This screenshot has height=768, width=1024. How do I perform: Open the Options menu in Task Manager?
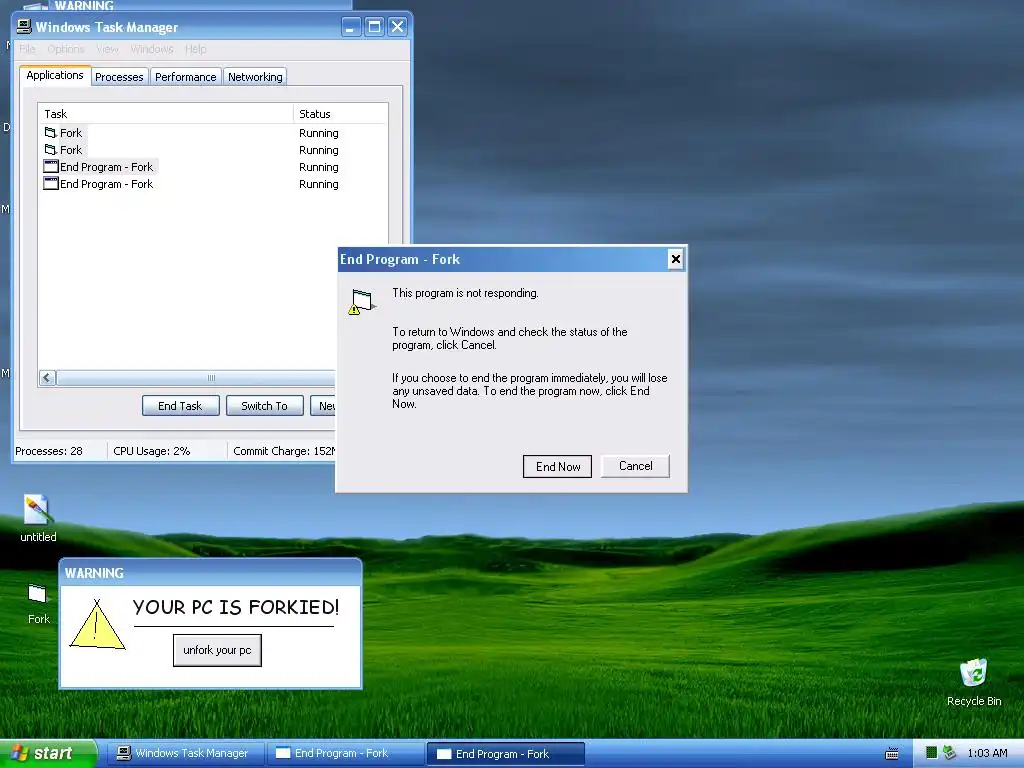click(65, 49)
